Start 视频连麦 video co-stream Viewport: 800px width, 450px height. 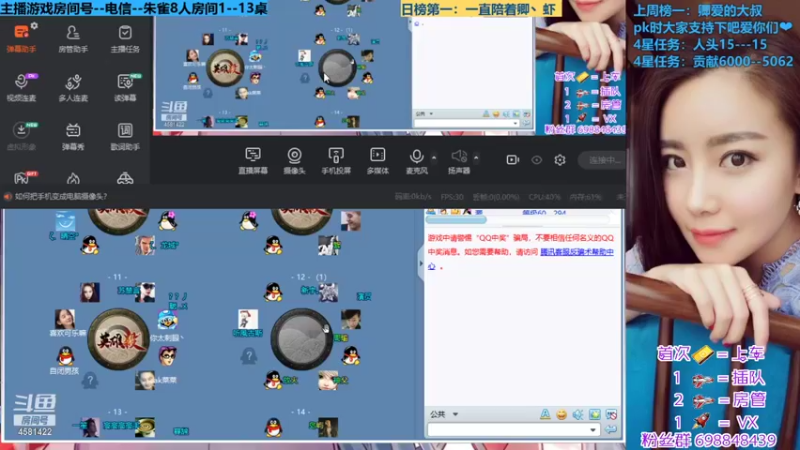point(21,87)
